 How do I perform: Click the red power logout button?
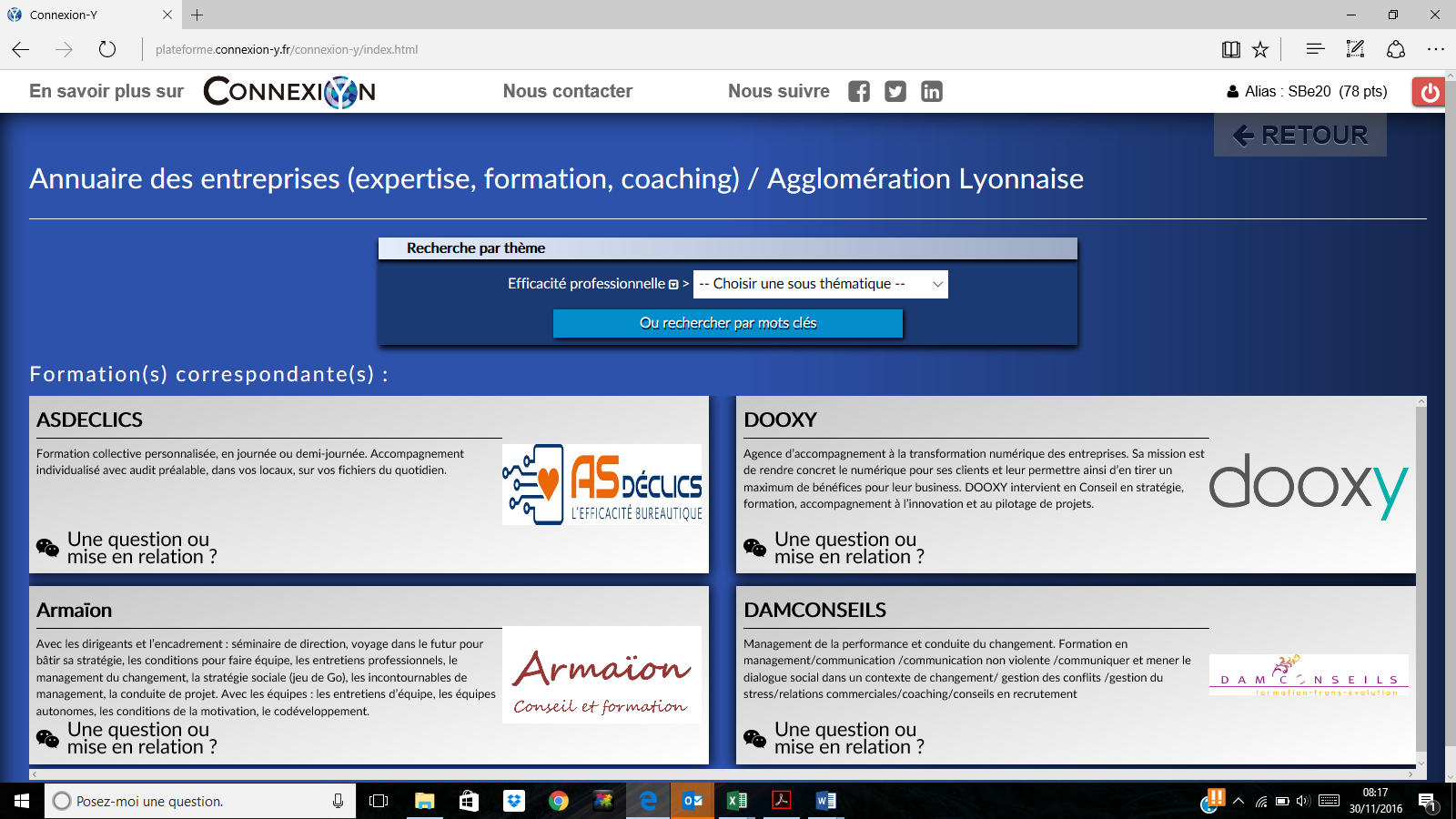point(1429,92)
